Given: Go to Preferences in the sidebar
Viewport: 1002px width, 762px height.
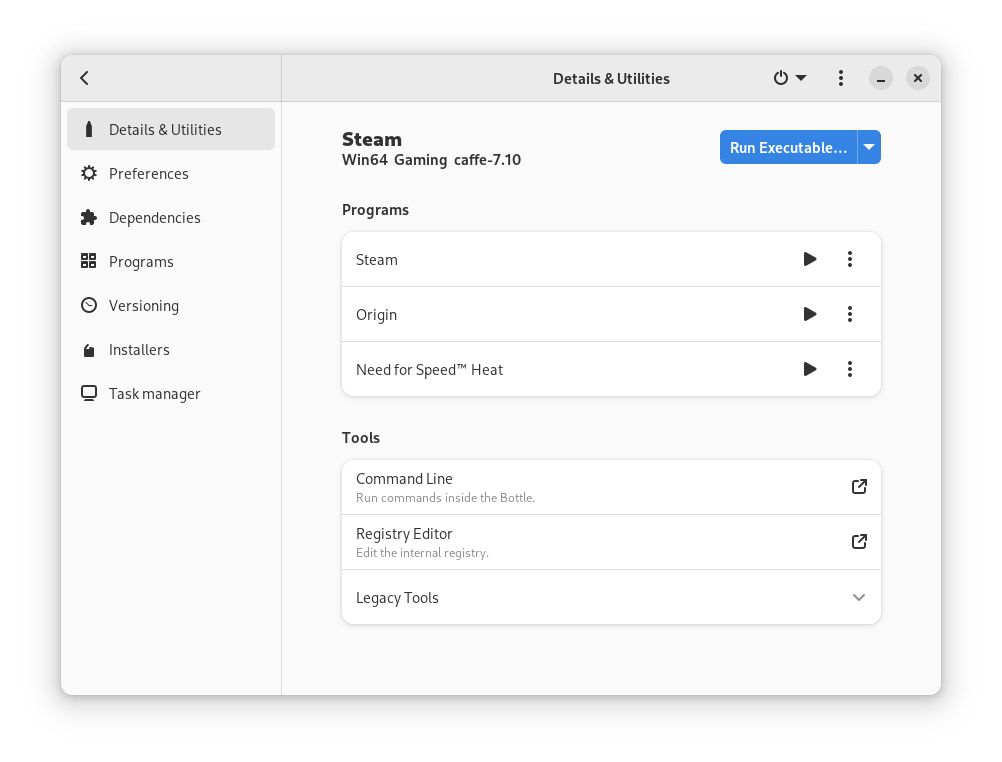Looking at the screenshot, I should [x=148, y=174].
